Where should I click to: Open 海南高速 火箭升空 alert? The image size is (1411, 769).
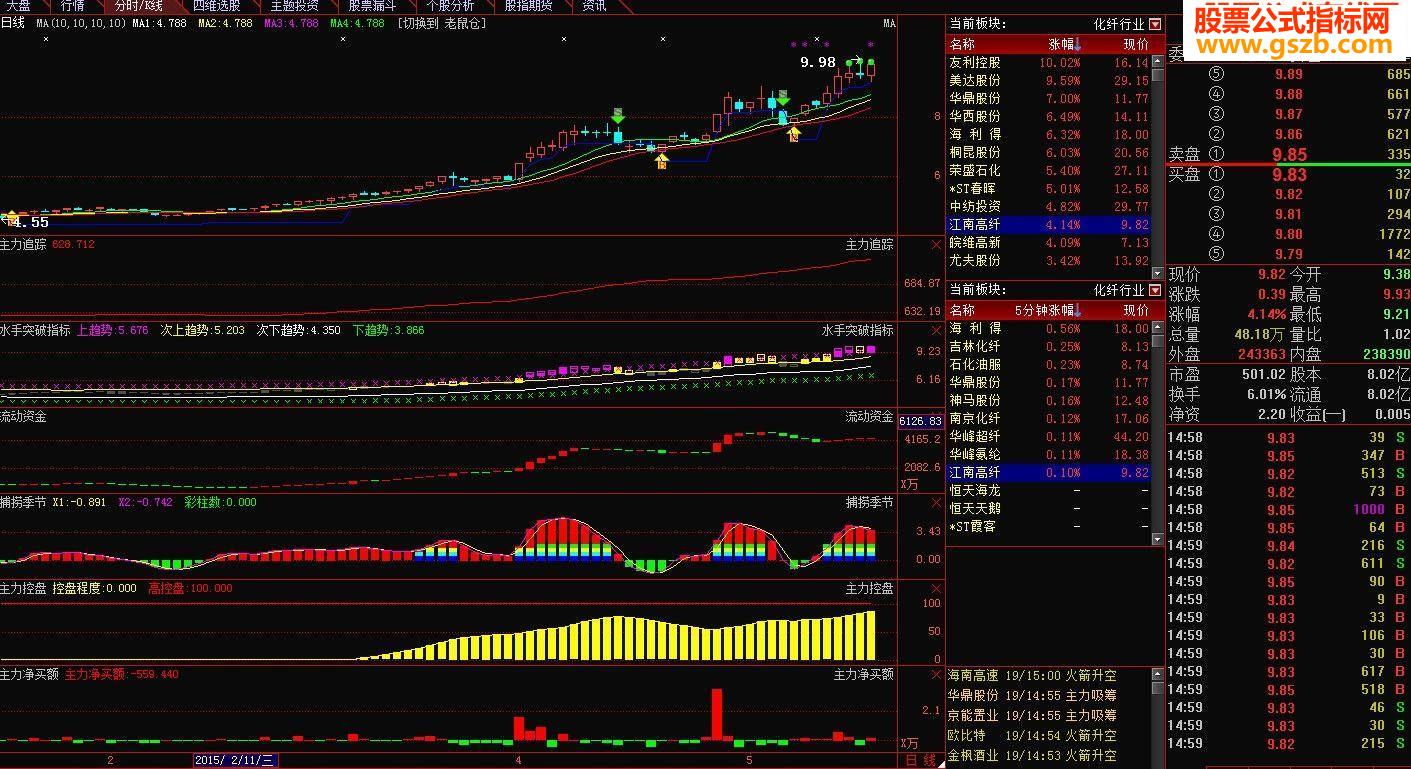coord(1032,676)
